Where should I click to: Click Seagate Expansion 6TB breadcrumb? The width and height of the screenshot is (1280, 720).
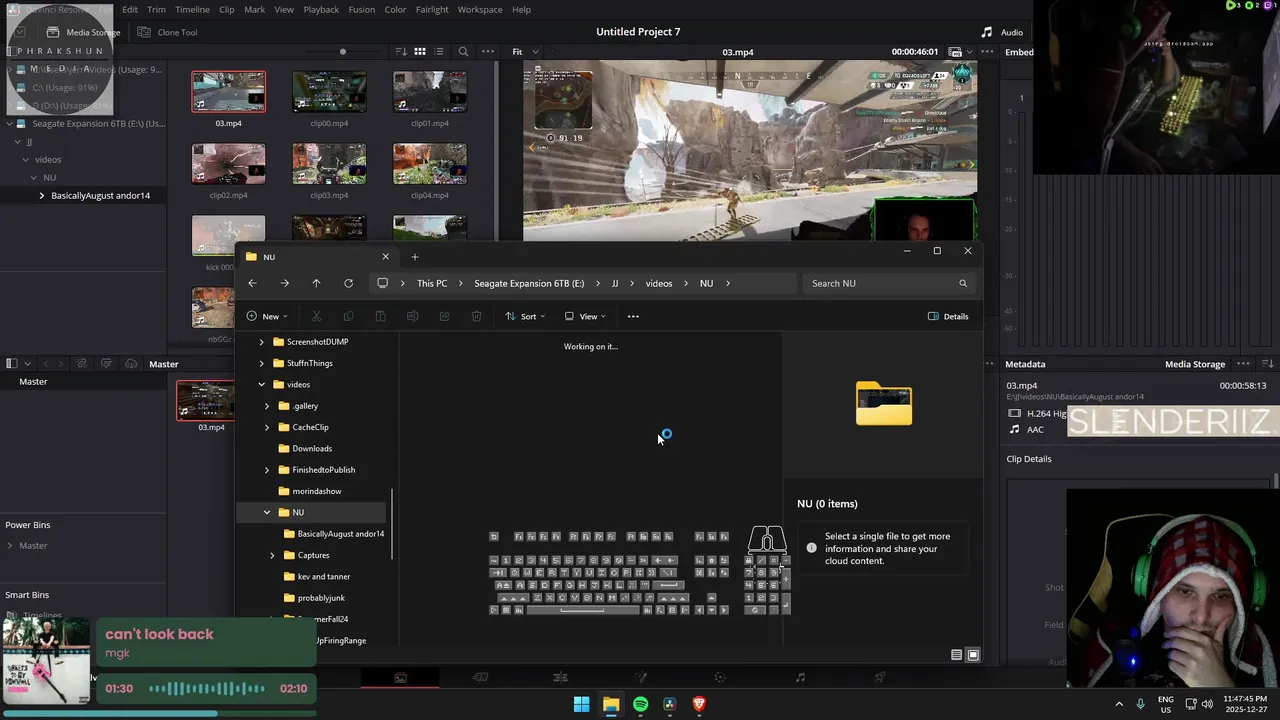pyautogui.click(x=529, y=283)
